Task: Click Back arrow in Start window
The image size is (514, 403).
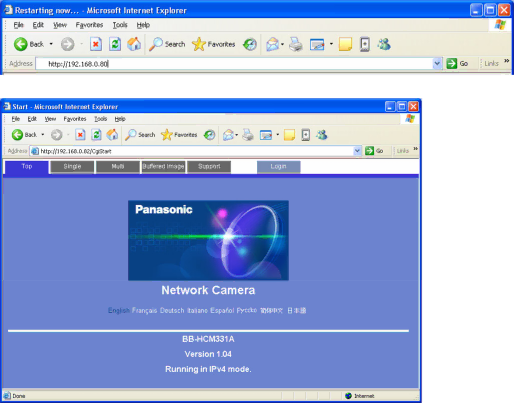Action: coord(17,135)
